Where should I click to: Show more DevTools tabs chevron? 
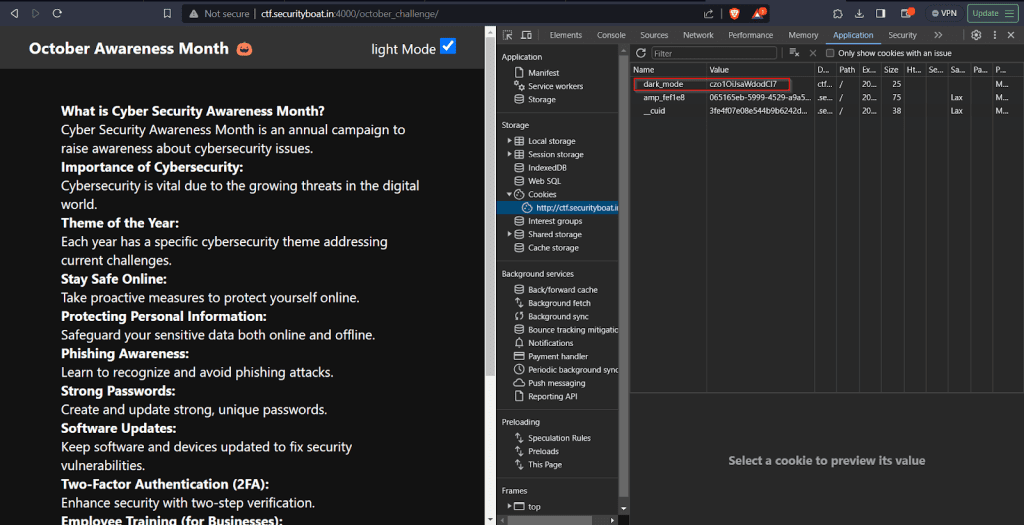[938, 35]
